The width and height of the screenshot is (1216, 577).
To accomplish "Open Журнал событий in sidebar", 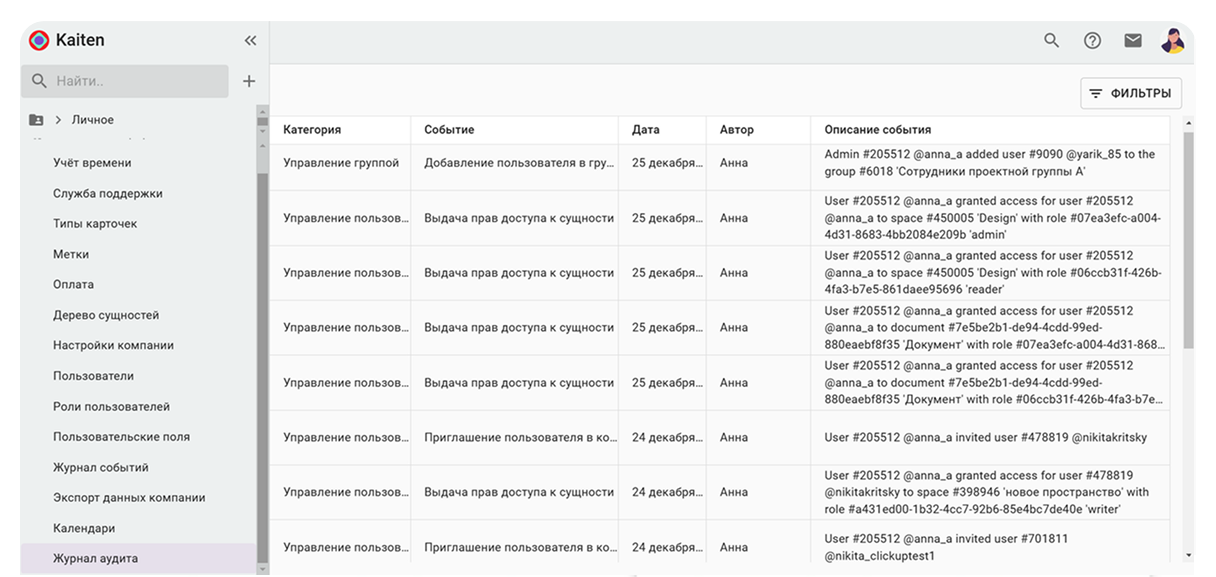I will click(101, 467).
